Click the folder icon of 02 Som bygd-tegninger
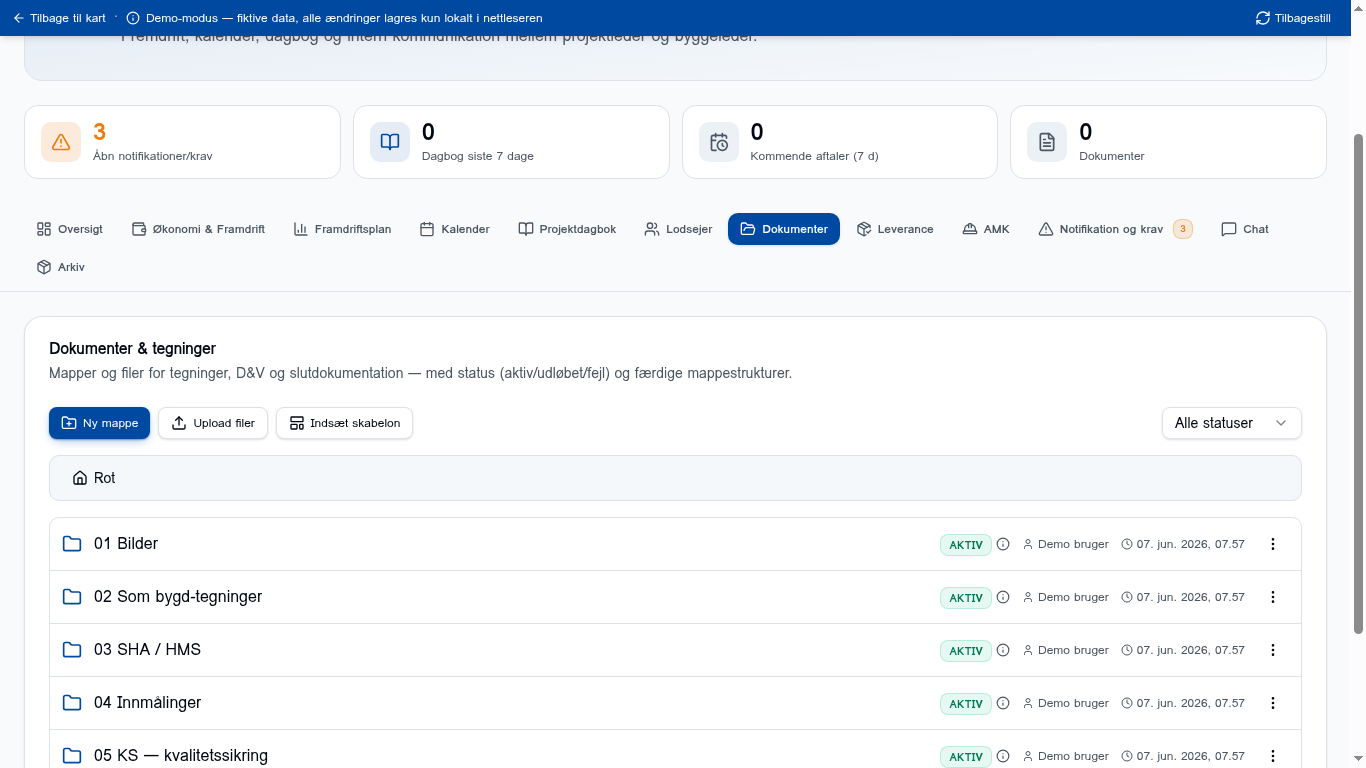Image resolution: width=1366 pixels, height=768 pixels. click(72, 597)
